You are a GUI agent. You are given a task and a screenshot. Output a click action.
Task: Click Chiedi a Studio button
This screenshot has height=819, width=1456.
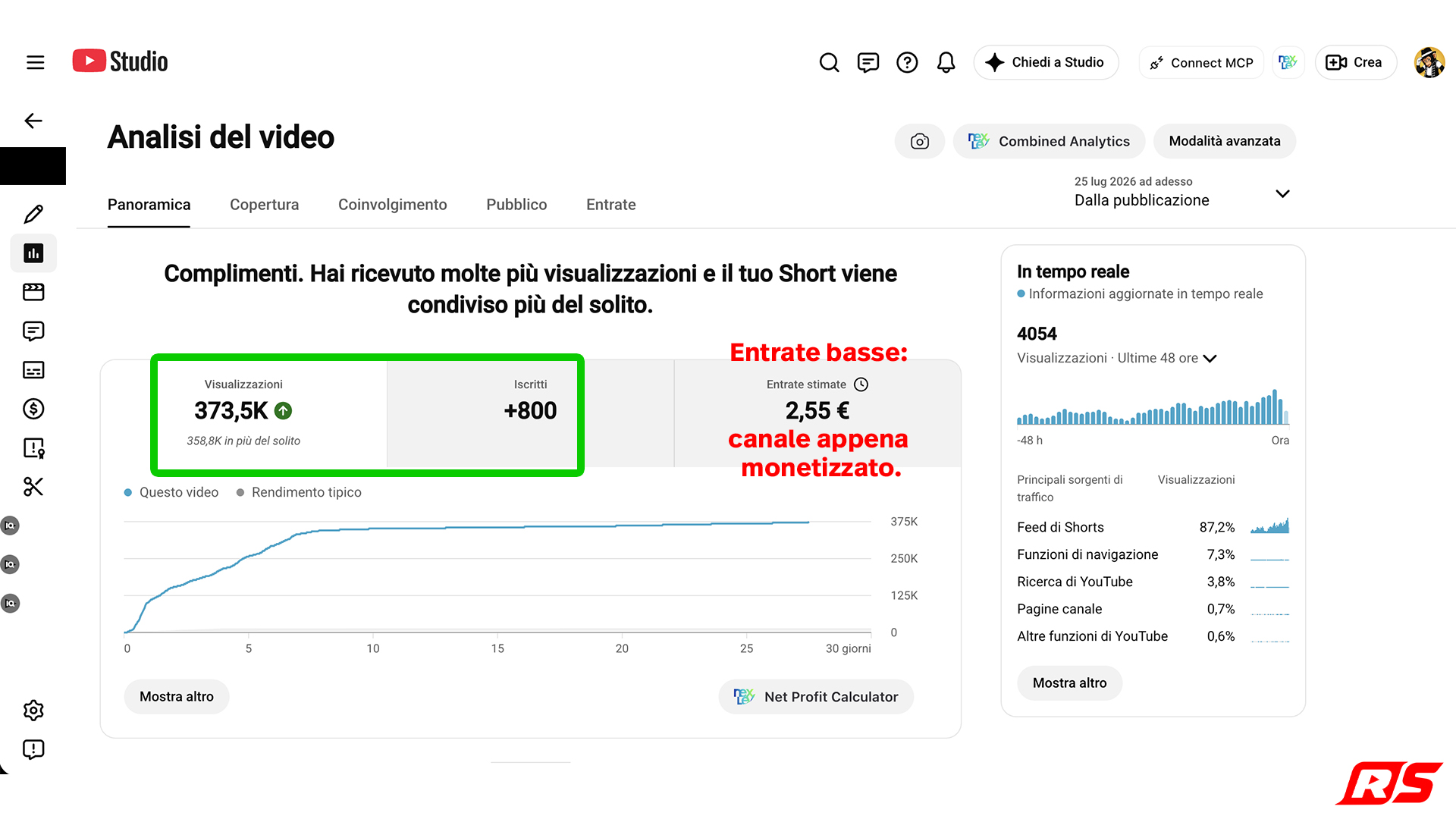click(x=1045, y=62)
